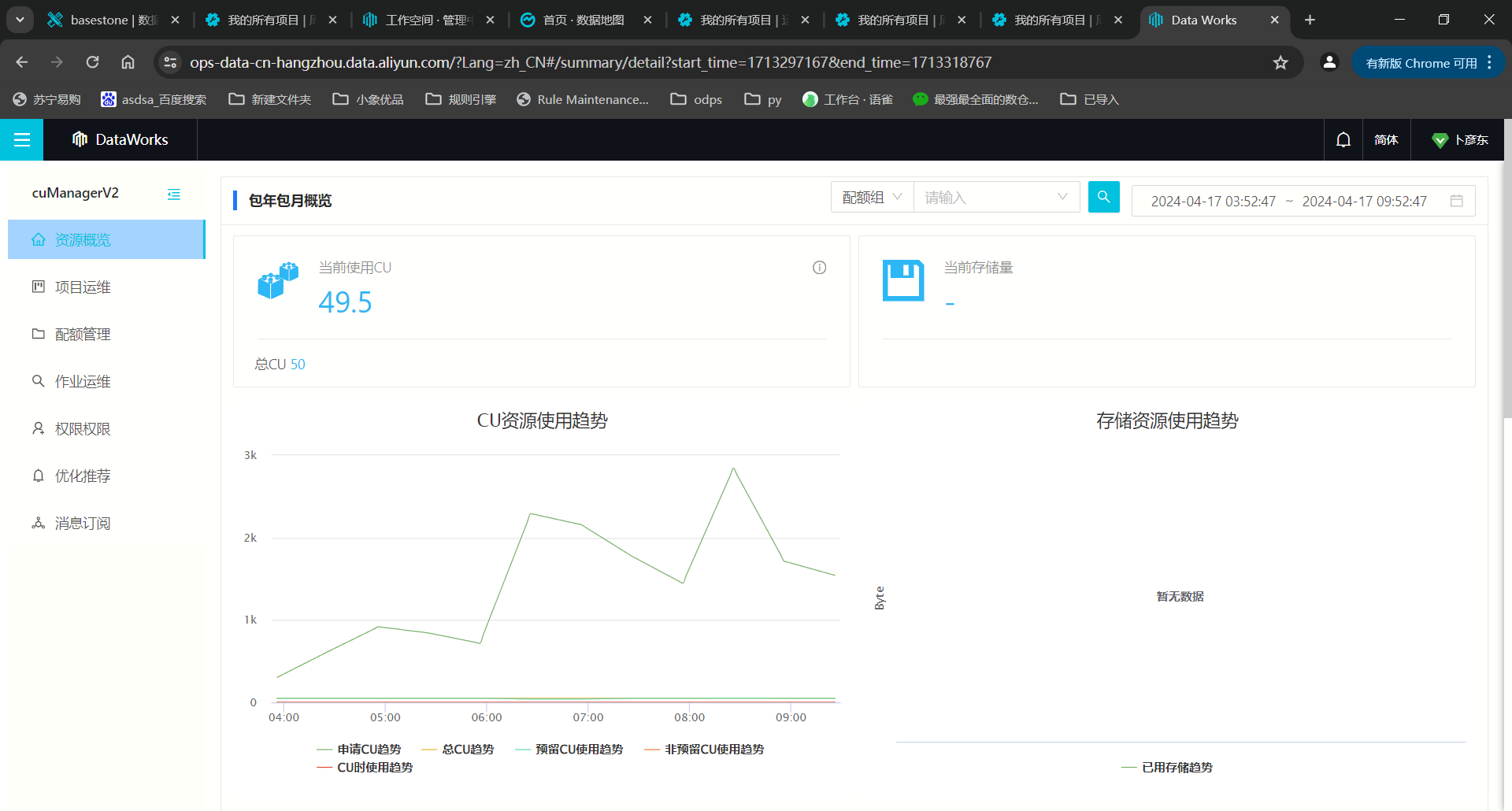Toggle the CU时使用趋势 legend series
This screenshot has height=811, width=1512.
tap(365, 767)
